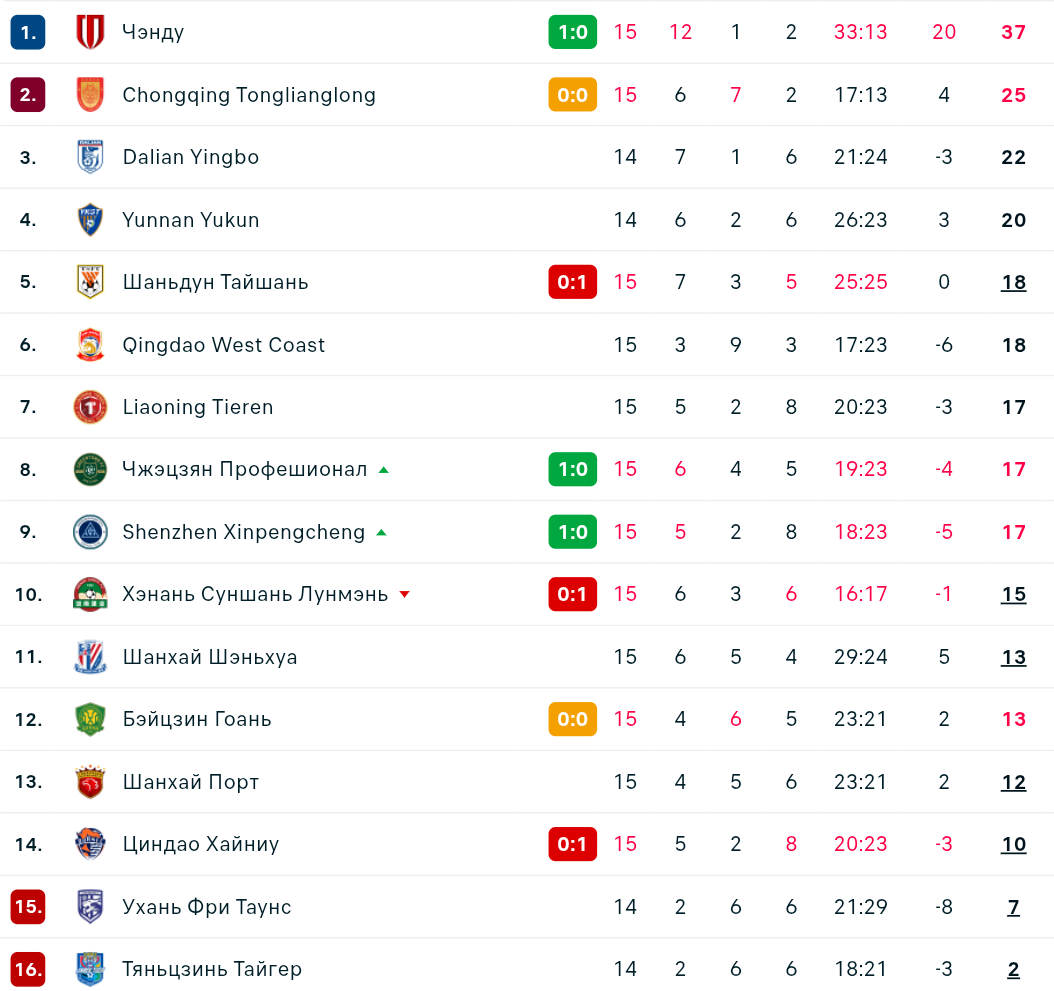Open the Тяньцзинь Тайгер team crest

click(90, 969)
